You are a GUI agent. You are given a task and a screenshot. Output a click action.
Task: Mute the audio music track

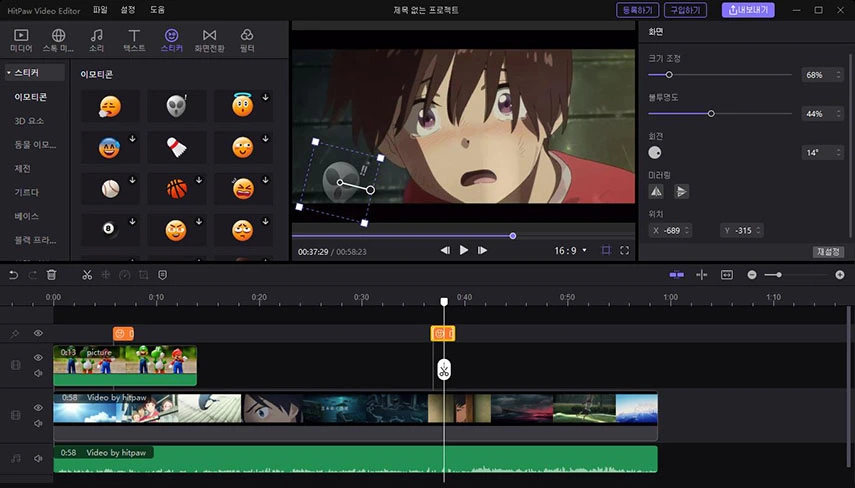pyautogui.click(x=38, y=459)
